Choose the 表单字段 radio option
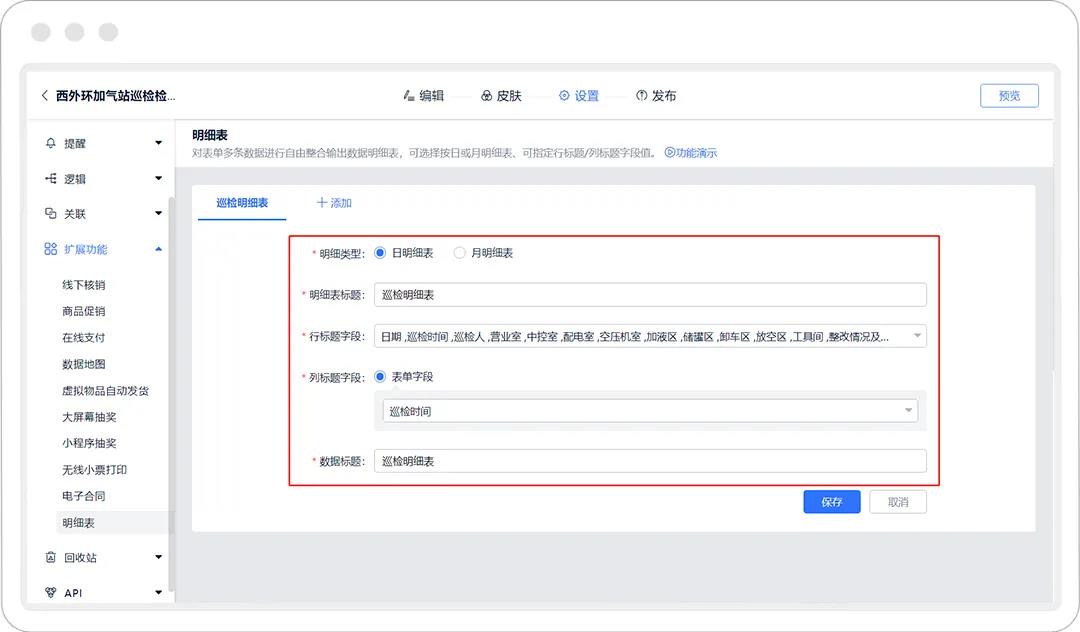The width and height of the screenshot is (1080, 632). 380,377
